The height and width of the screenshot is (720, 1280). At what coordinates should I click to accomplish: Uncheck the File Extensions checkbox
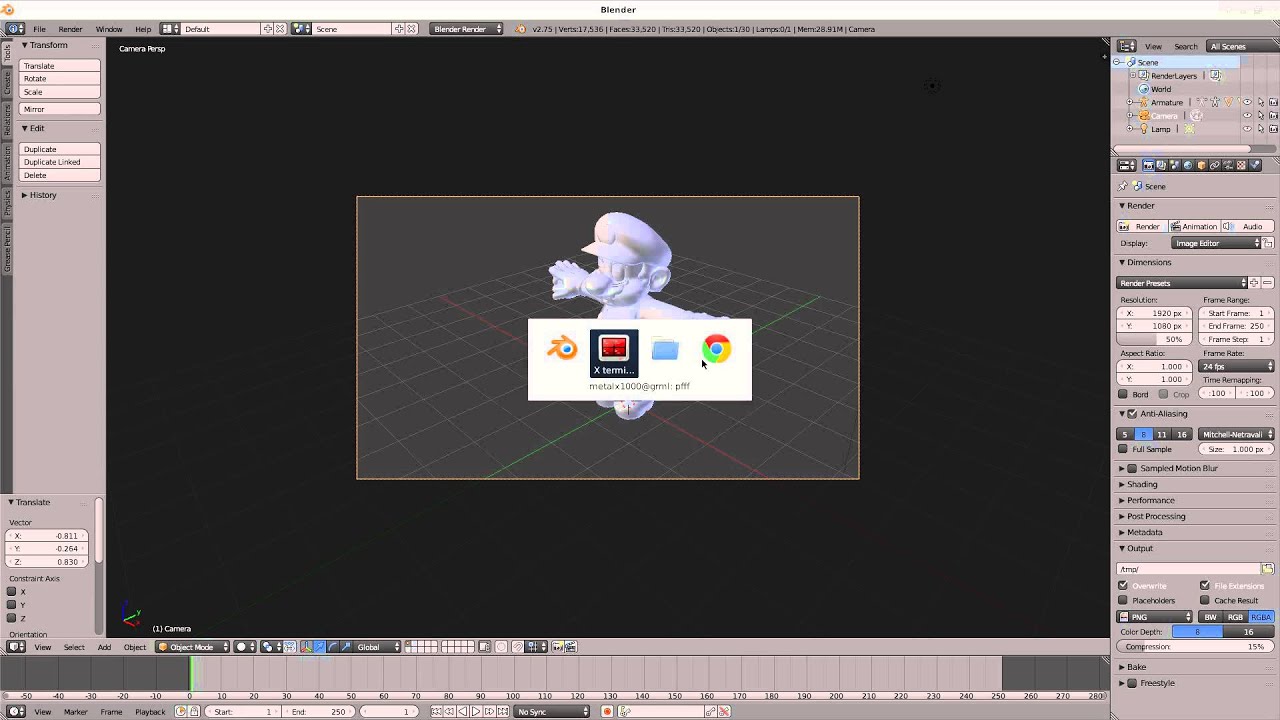pos(1205,586)
